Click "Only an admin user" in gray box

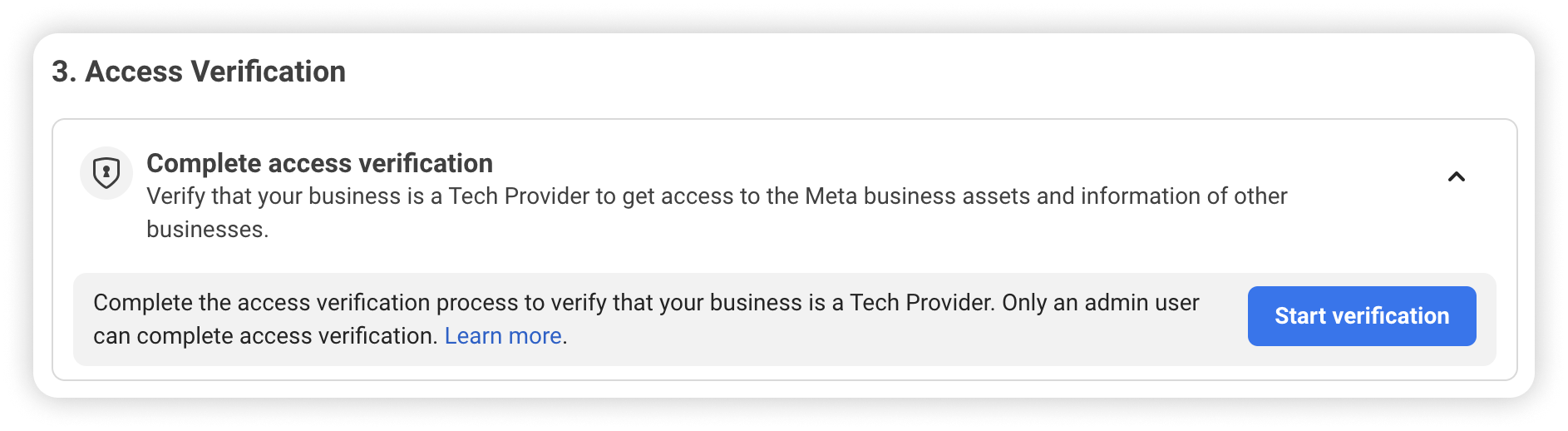point(1100,303)
